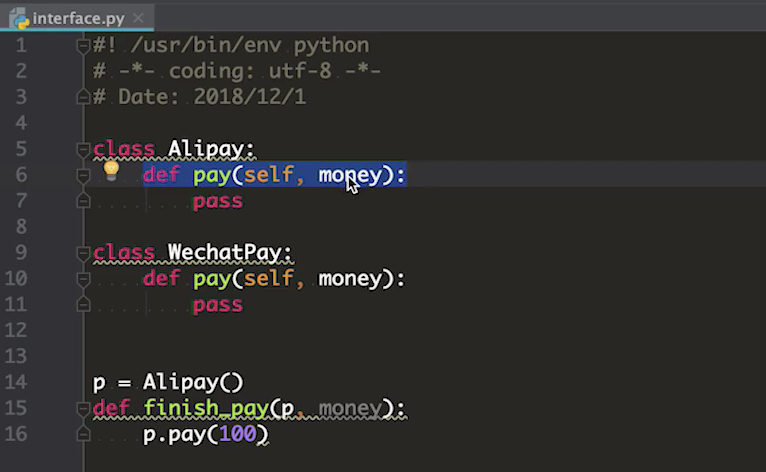The width and height of the screenshot is (766, 472).
Task: Click line number 14 in the gutter
Action: click(16, 382)
